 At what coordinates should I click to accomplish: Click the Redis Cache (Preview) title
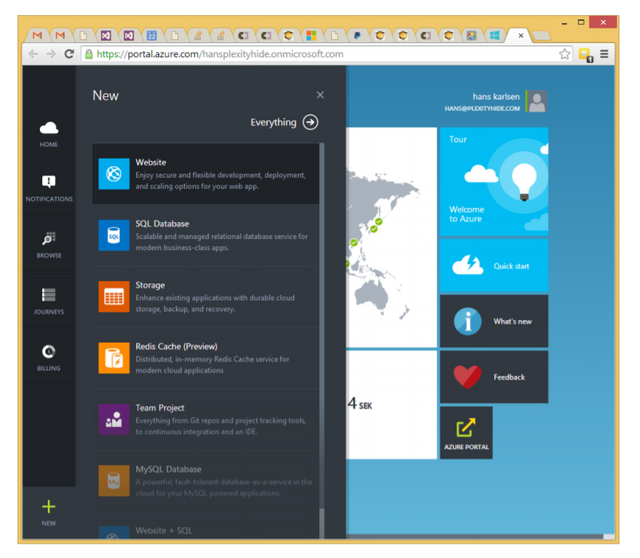[176, 346]
